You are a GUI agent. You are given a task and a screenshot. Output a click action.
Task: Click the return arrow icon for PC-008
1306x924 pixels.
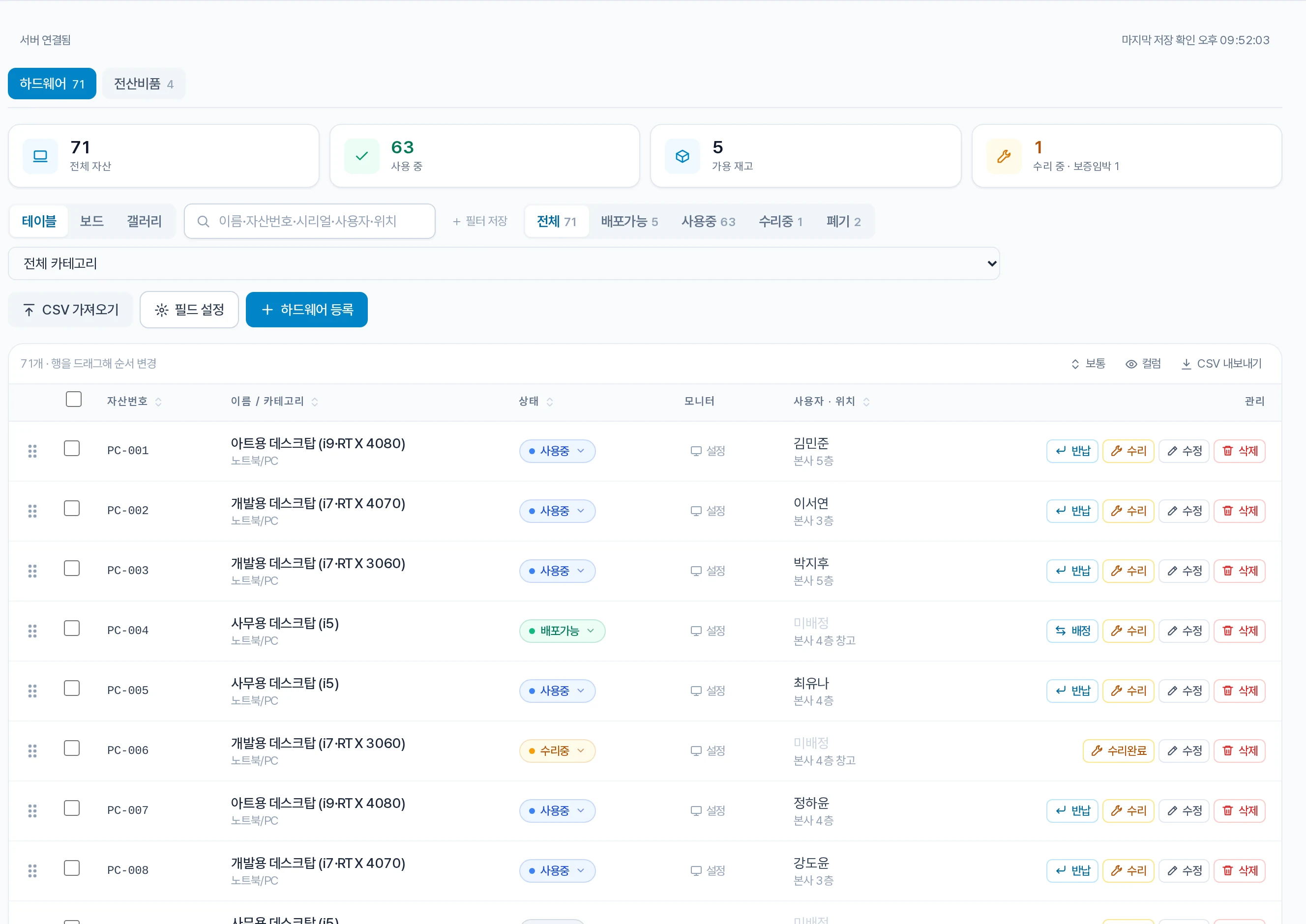pos(1061,870)
